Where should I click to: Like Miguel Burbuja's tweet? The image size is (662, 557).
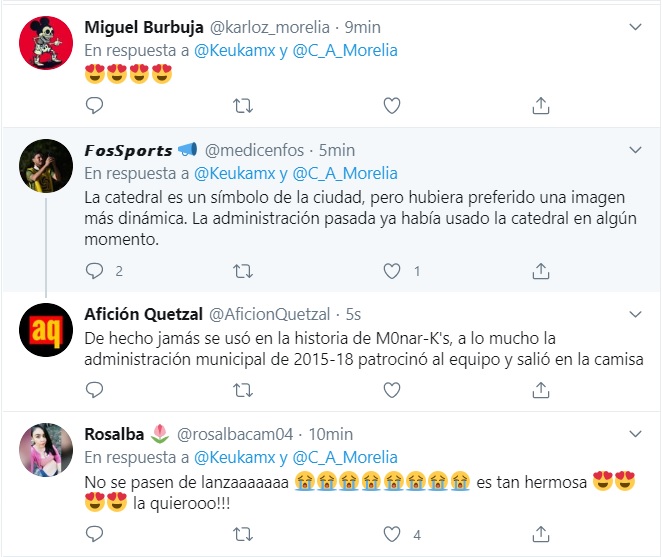pyautogui.click(x=392, y=105)
